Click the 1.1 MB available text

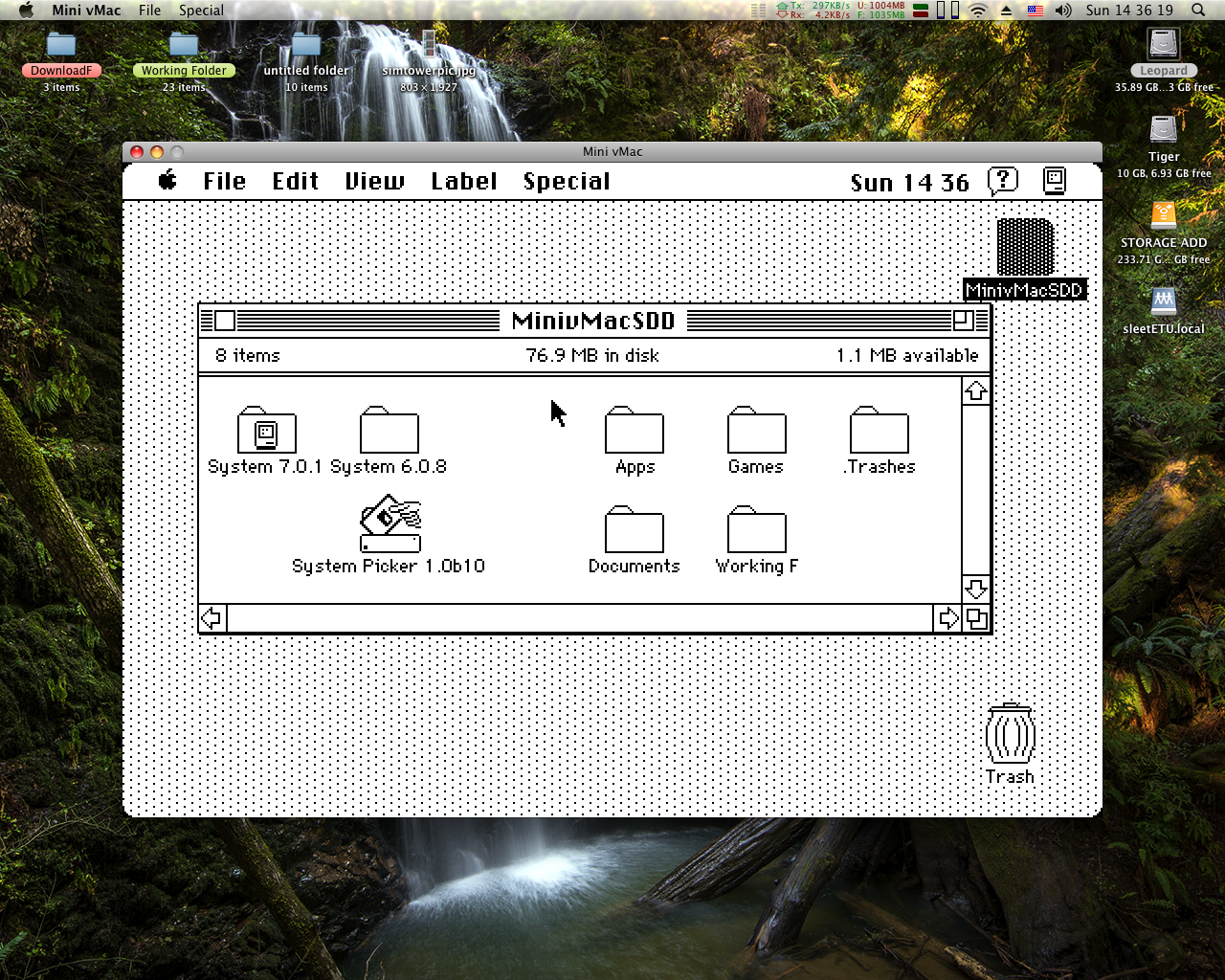click(x=907, y=355)
